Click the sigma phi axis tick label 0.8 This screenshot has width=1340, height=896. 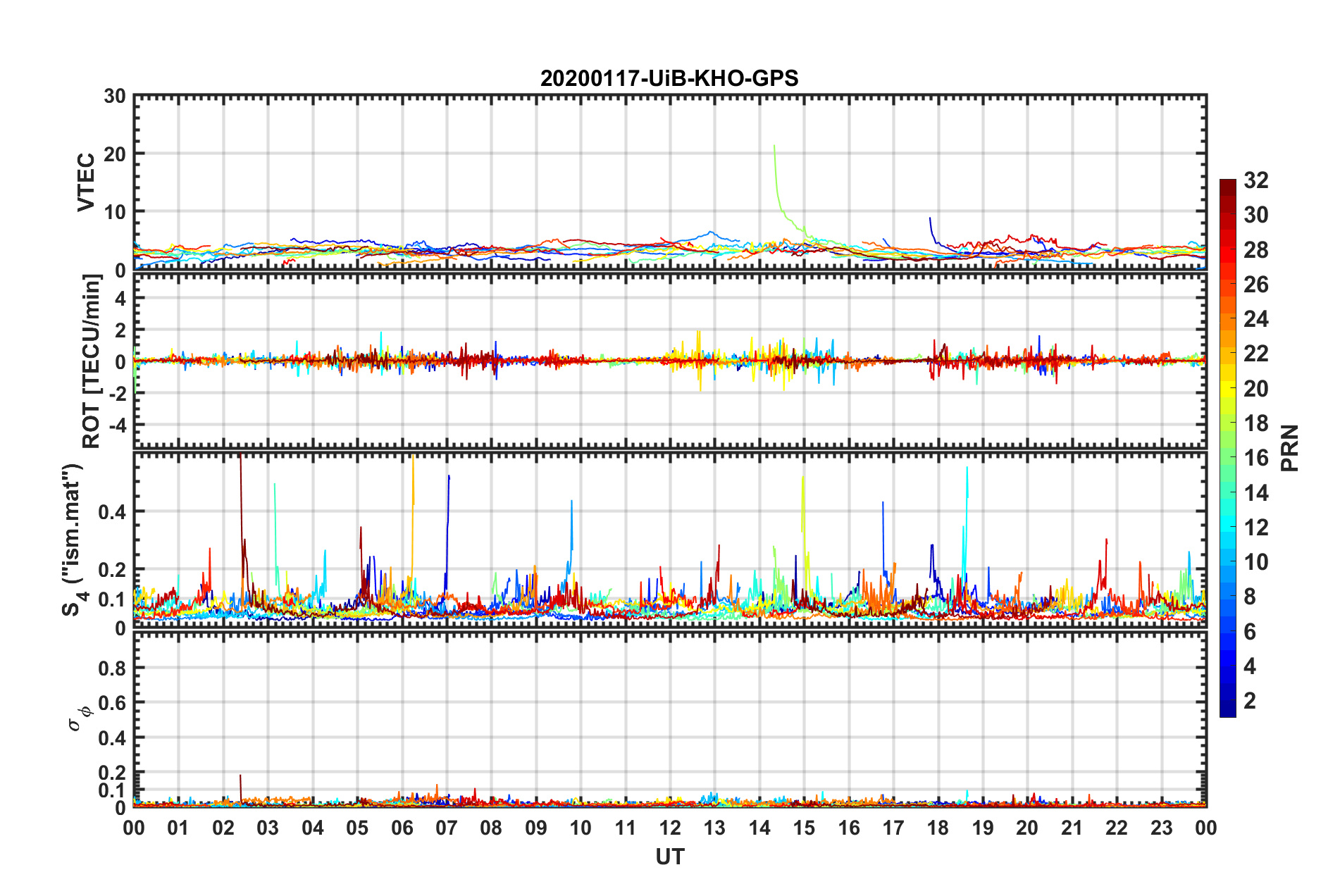point(111,668)
